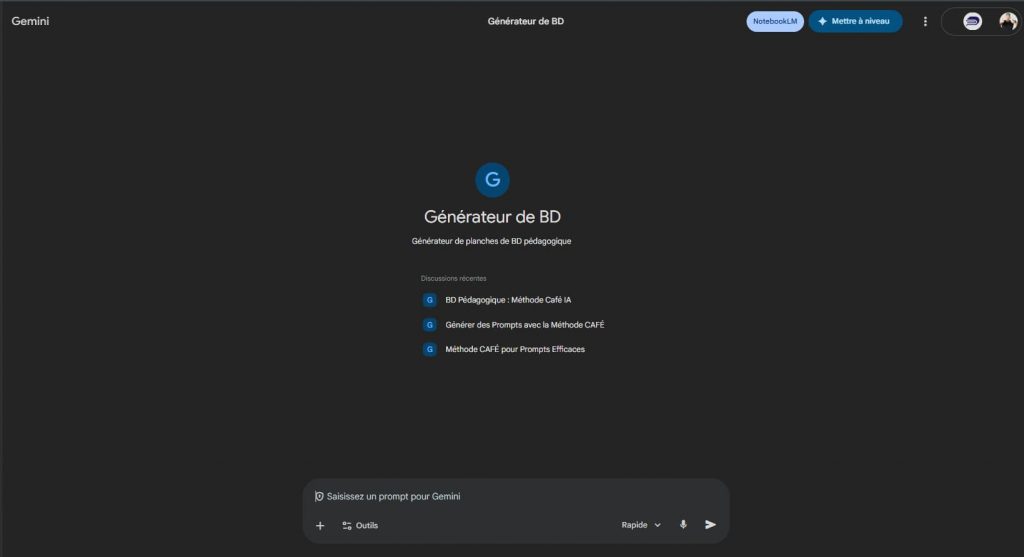Open Générer des Prompts avec la Méthode CAFÉ

click(x=524, y=325)
